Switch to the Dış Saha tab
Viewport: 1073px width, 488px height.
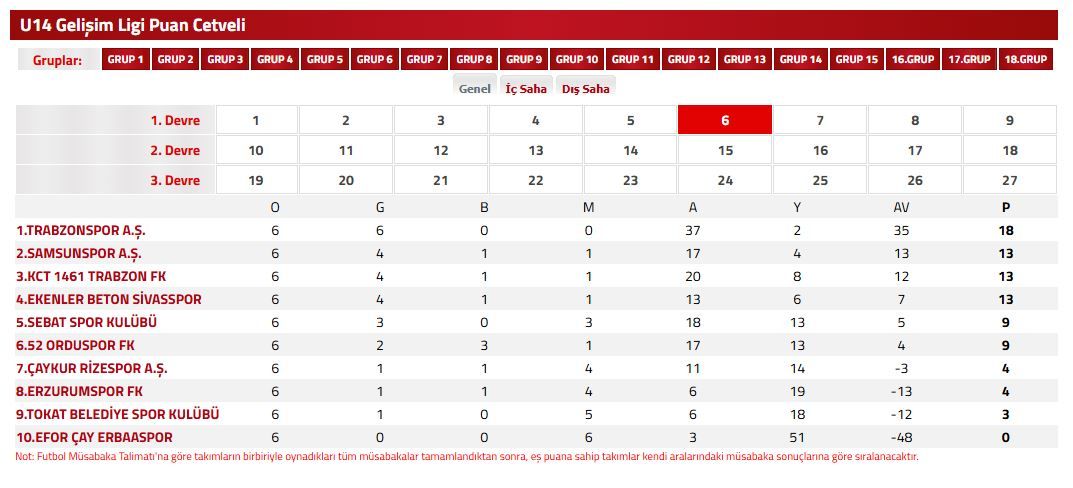tap(586, 89)
